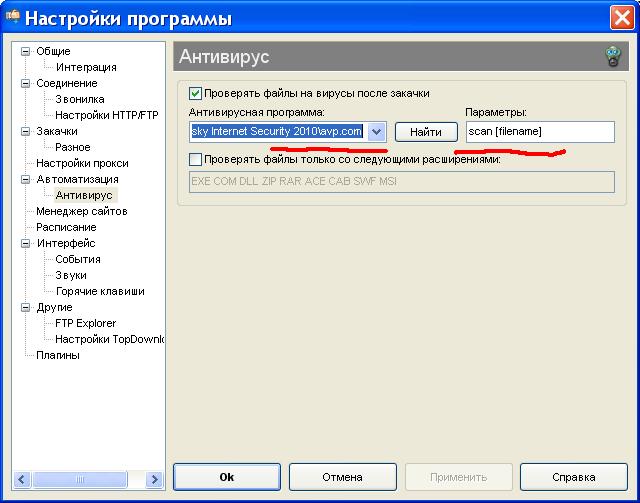Click the tree horizontal scrollbar thumb

tap(80, 479)
